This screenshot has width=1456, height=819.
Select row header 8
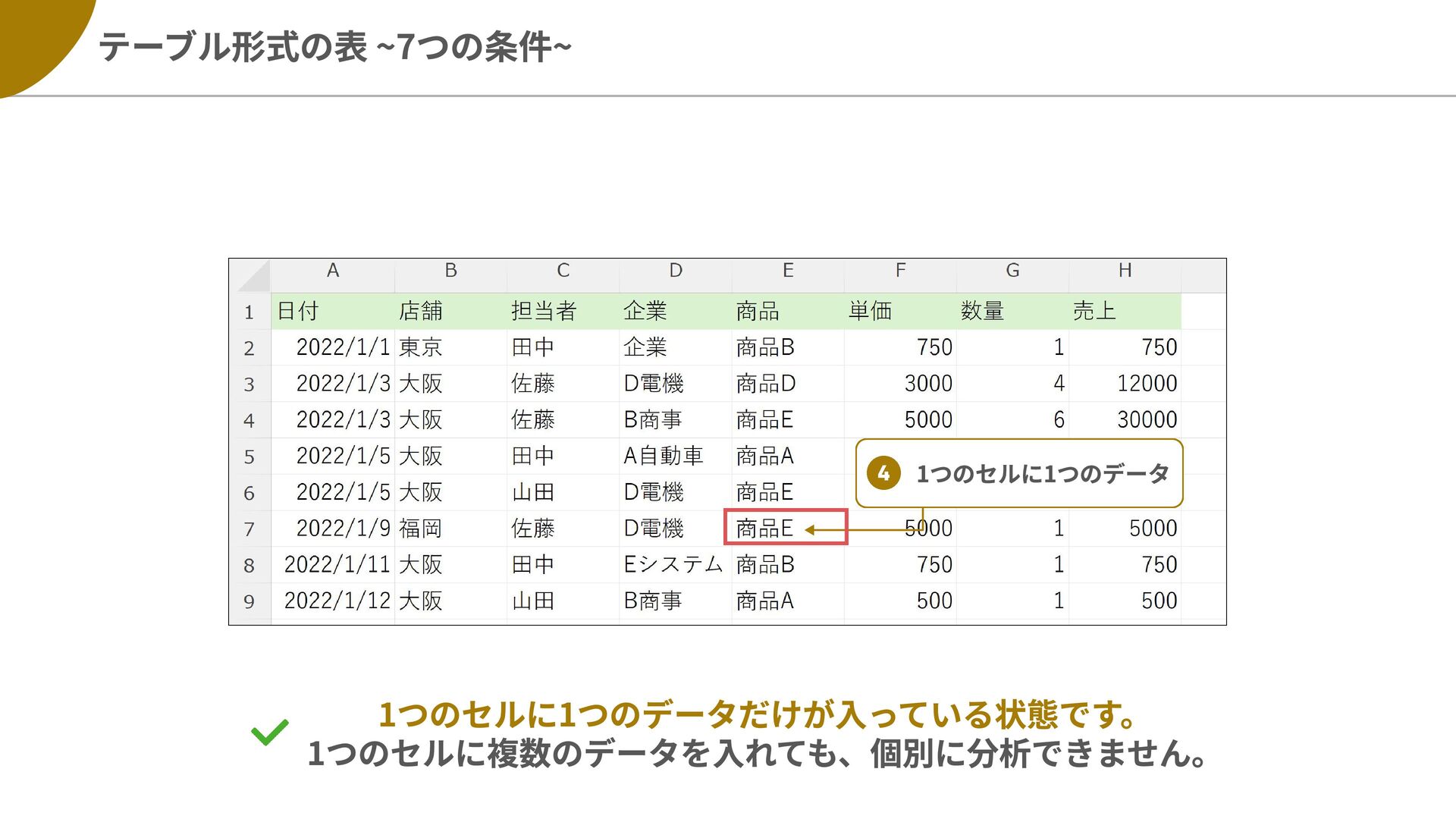pyautogui.click(x=249, y=565)
